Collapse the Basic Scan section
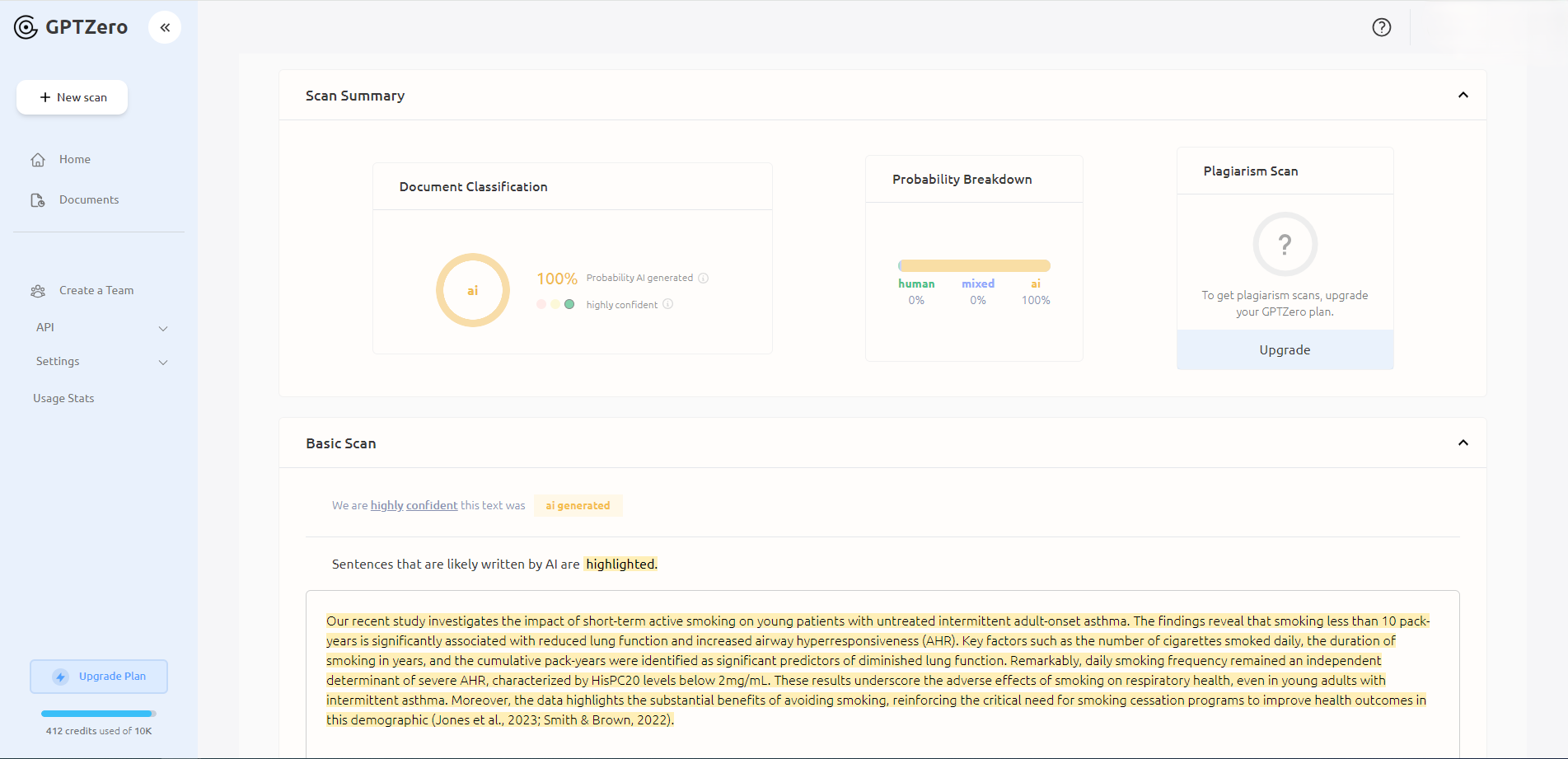The height and width of the screenshot is (759, 1568). 1463,443
